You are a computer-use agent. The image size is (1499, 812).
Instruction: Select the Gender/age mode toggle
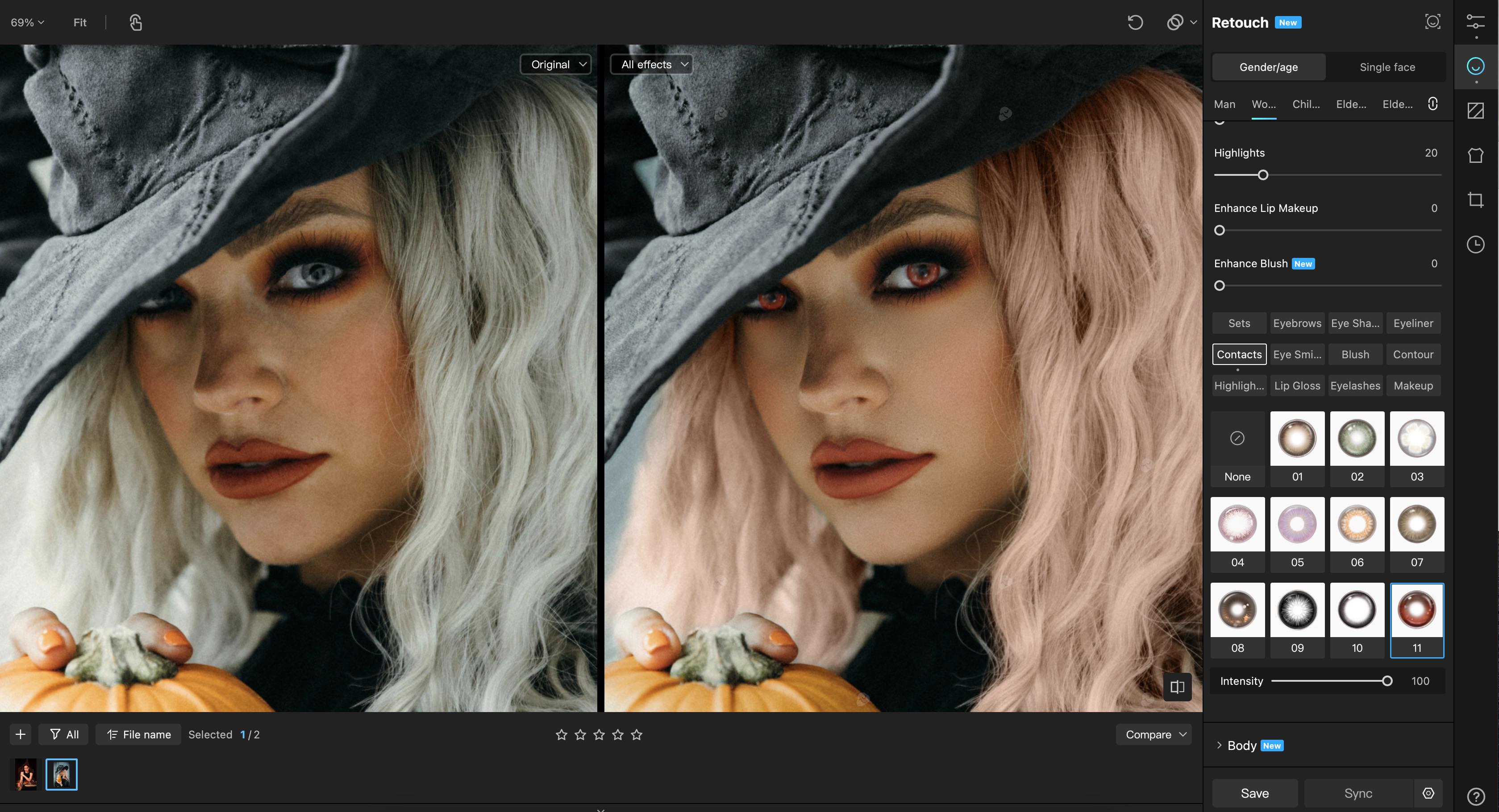tap(1268, 67)
